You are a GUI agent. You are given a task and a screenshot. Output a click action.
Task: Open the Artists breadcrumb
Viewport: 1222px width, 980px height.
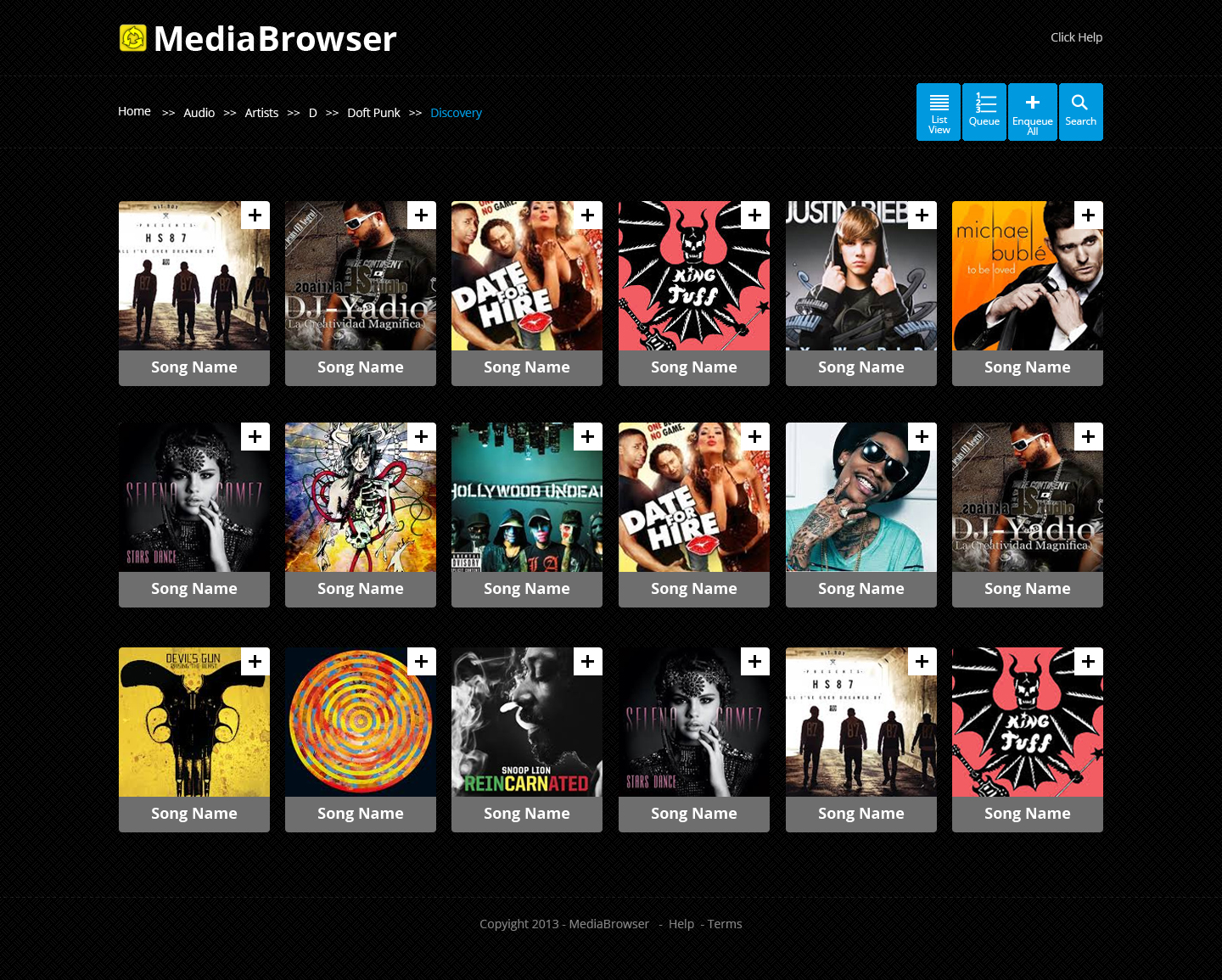tap(261, 113)
